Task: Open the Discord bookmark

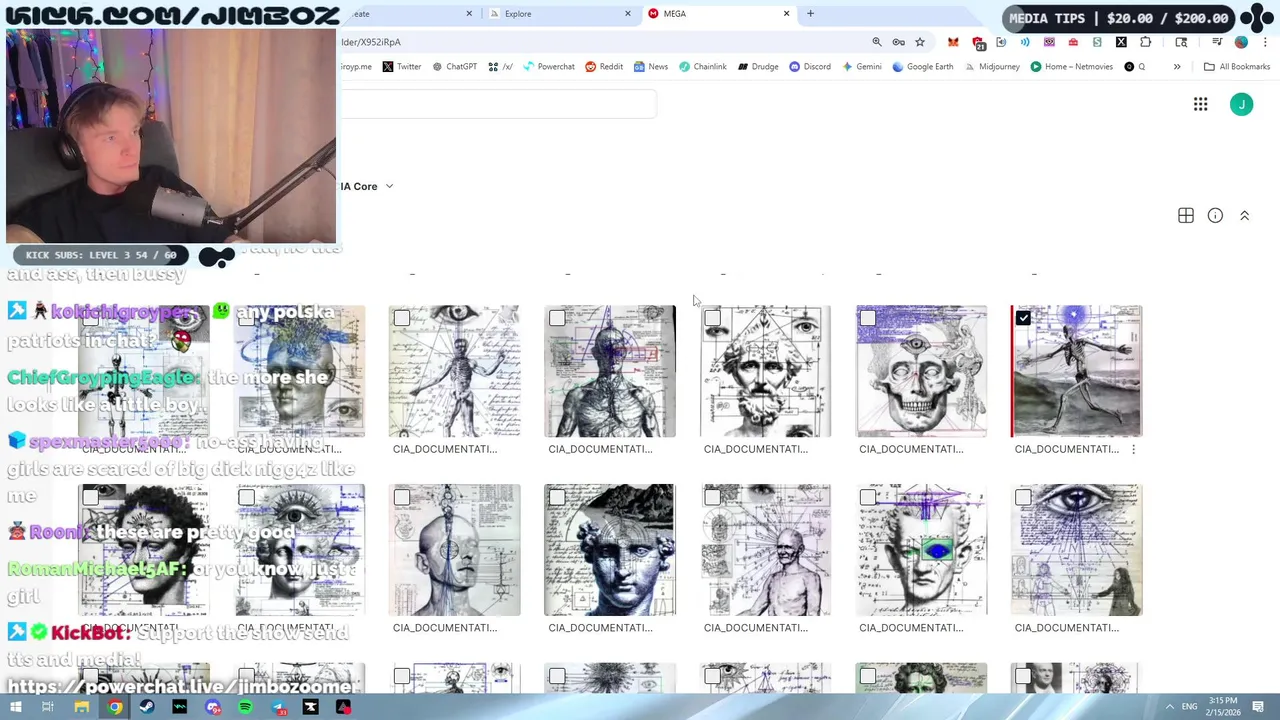Action: tap(810, 66)
